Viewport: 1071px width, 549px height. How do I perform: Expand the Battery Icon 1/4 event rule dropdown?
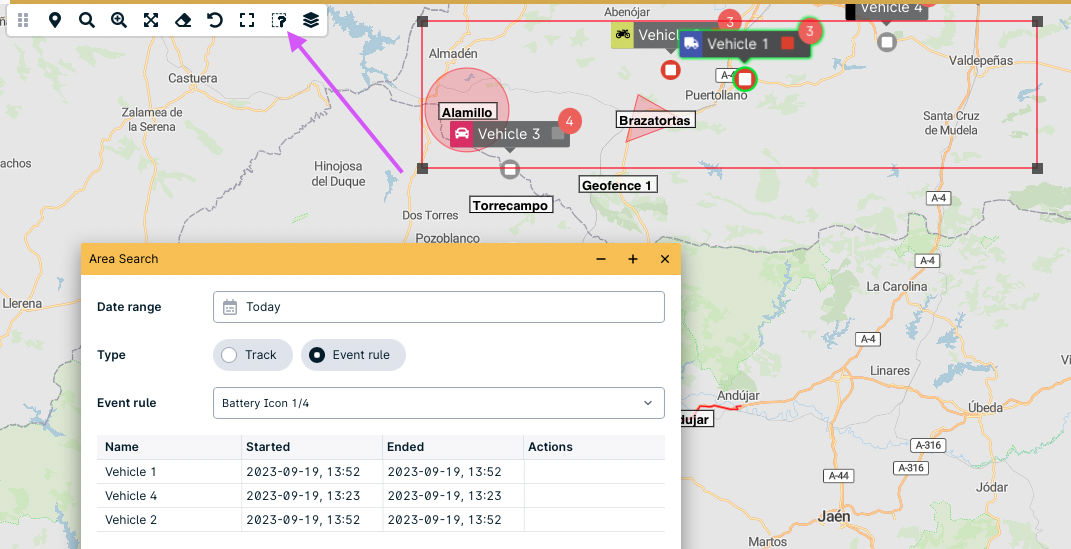(x=439, y=403)
